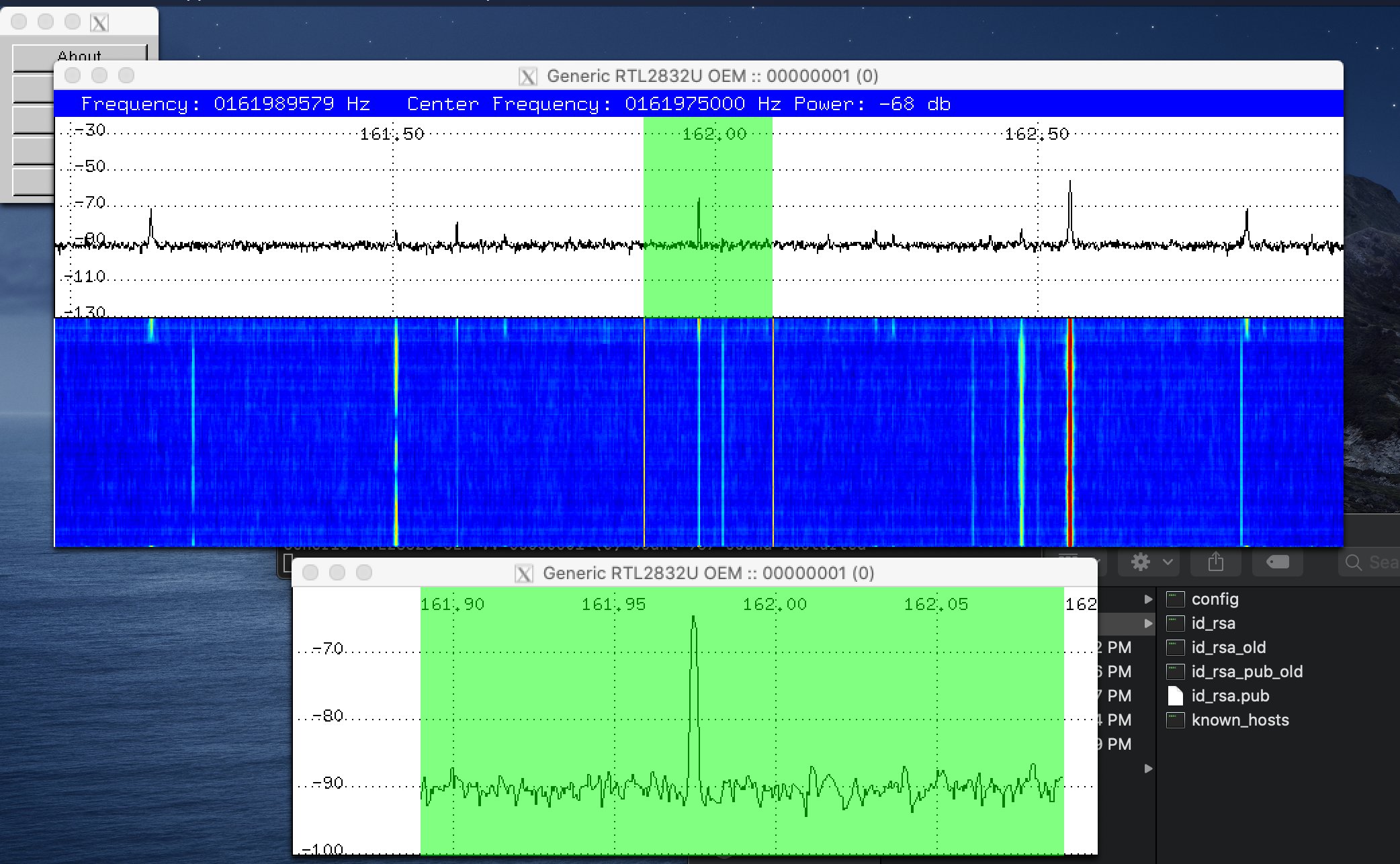Select the known_hosts file icon
Viewport: 1400px width, 864px height.
click(x=1176, y=720)
